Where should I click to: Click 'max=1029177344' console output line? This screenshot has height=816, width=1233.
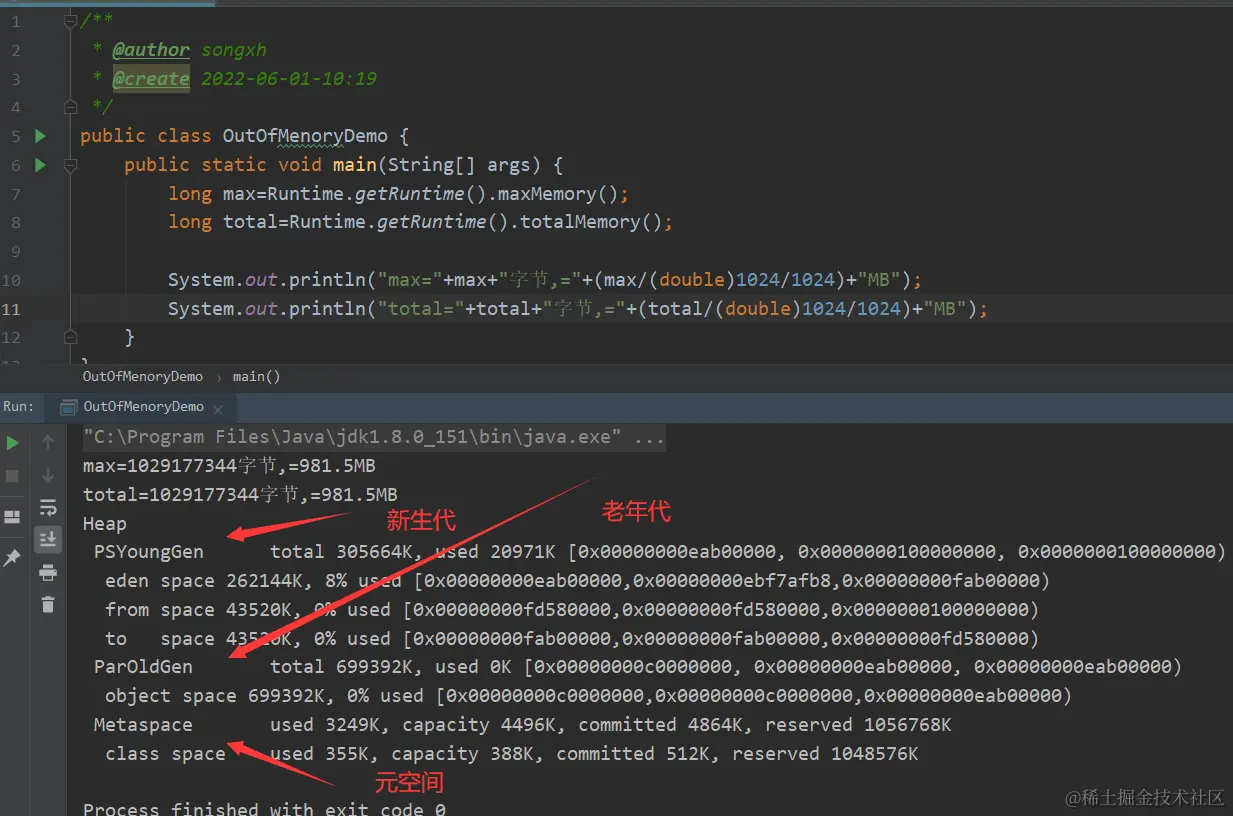(229, 466)
